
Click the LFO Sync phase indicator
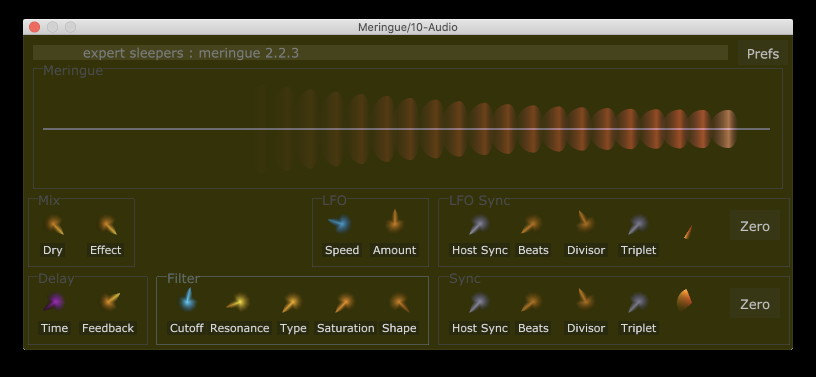pos(688,232)
